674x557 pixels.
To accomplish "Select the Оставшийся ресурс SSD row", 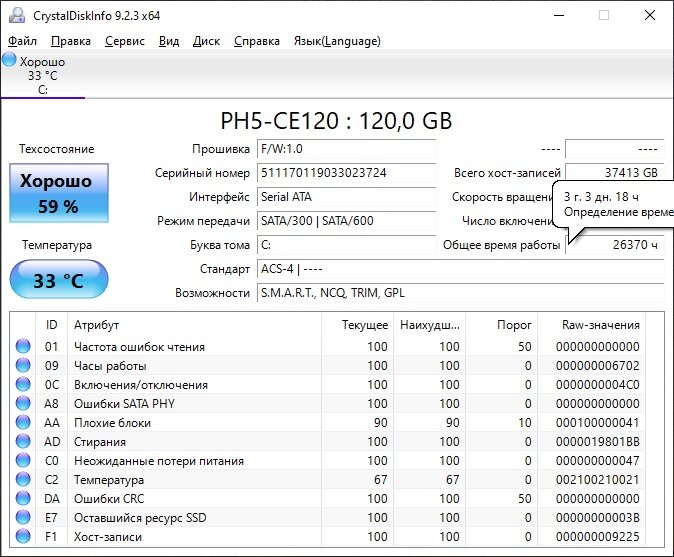I will (328, 517).
